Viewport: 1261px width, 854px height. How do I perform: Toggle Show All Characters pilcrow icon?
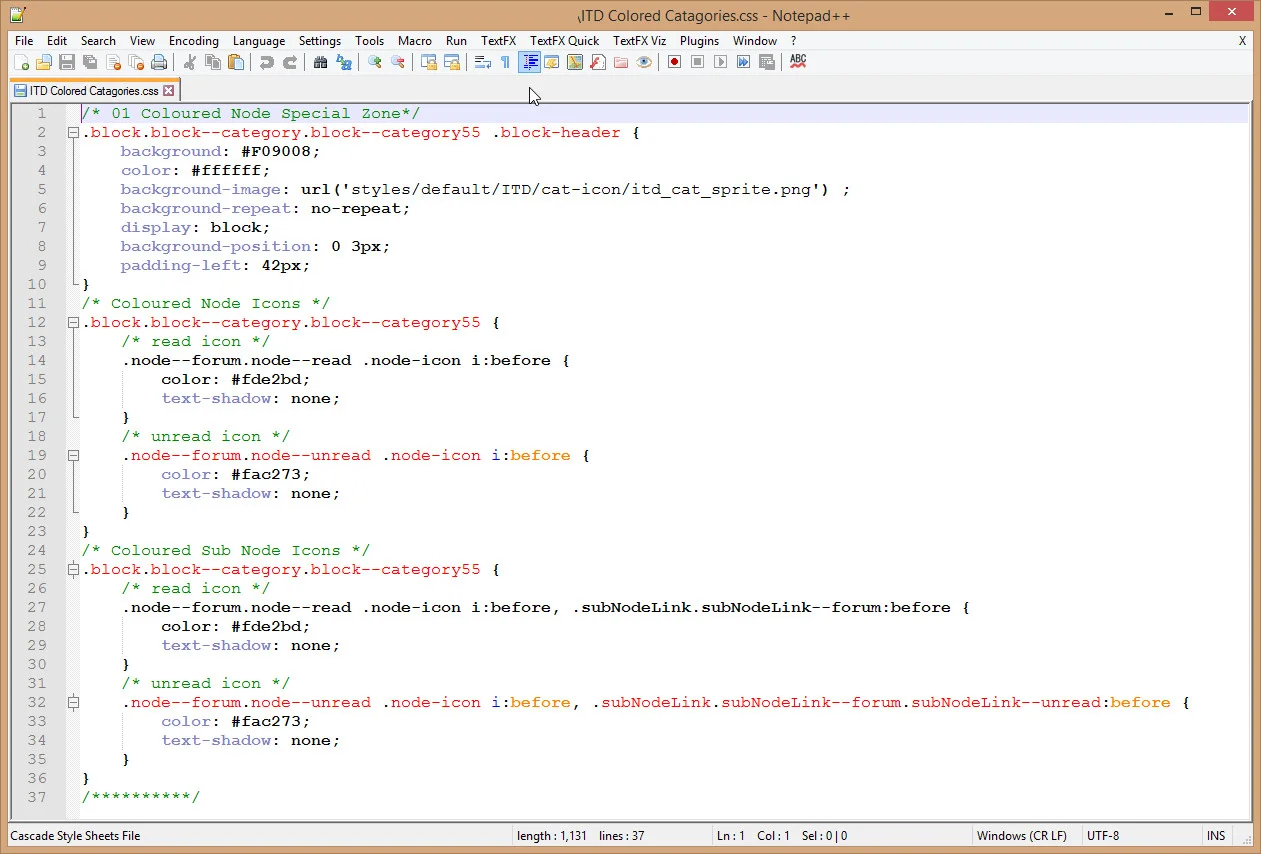pos(506,62)
